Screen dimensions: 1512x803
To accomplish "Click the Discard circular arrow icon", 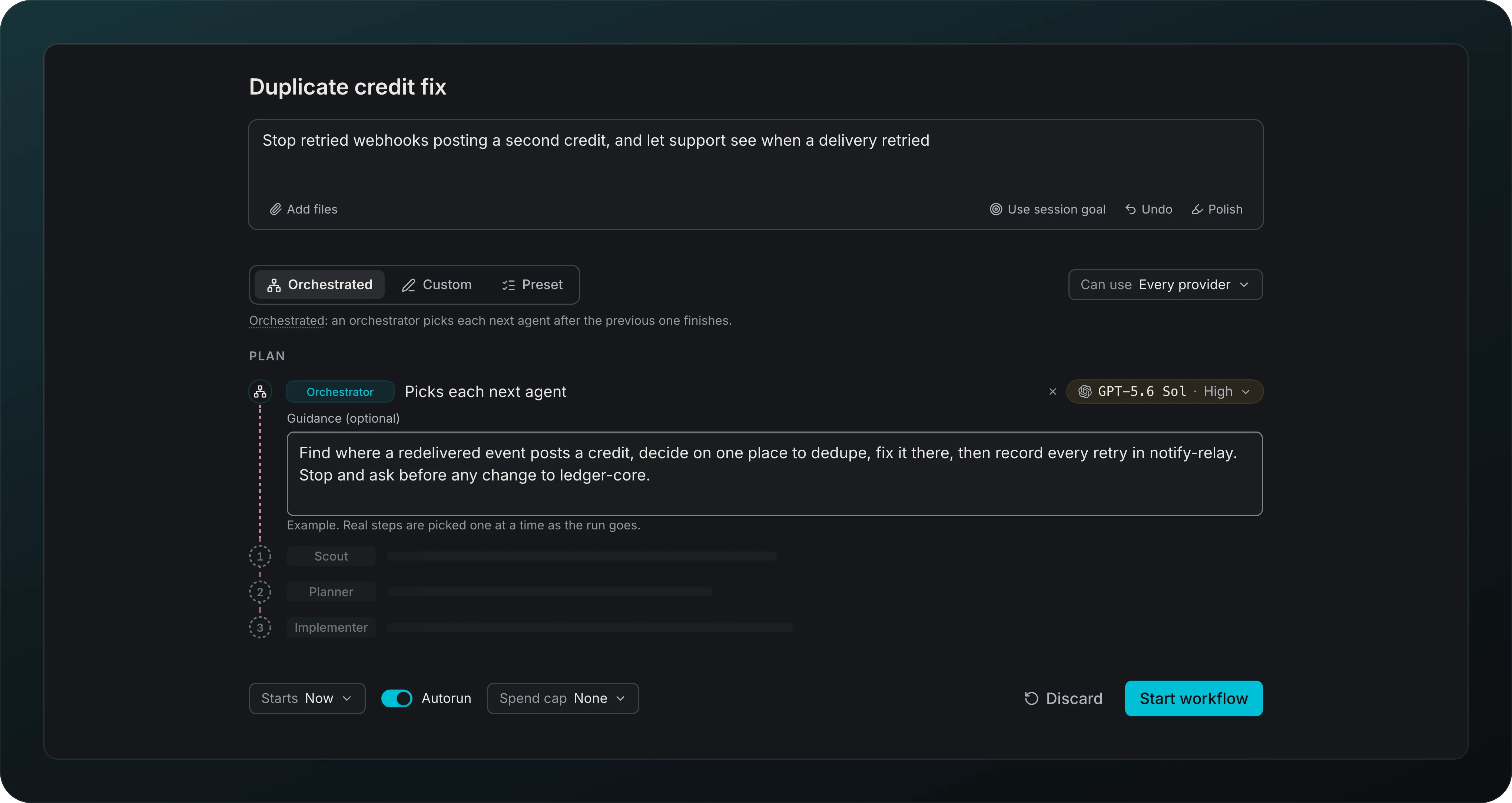I will pyautogui.click(x=1031, y=698).
